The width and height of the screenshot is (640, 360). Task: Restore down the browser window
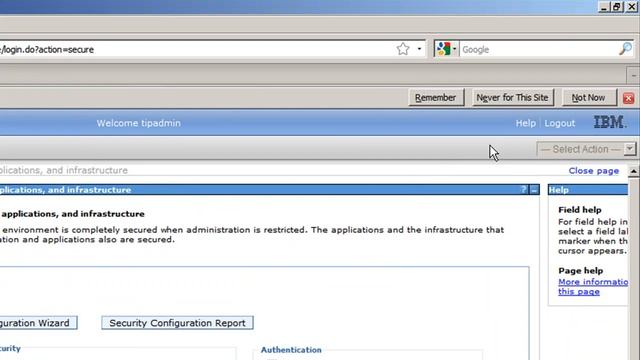pos(617,7)
